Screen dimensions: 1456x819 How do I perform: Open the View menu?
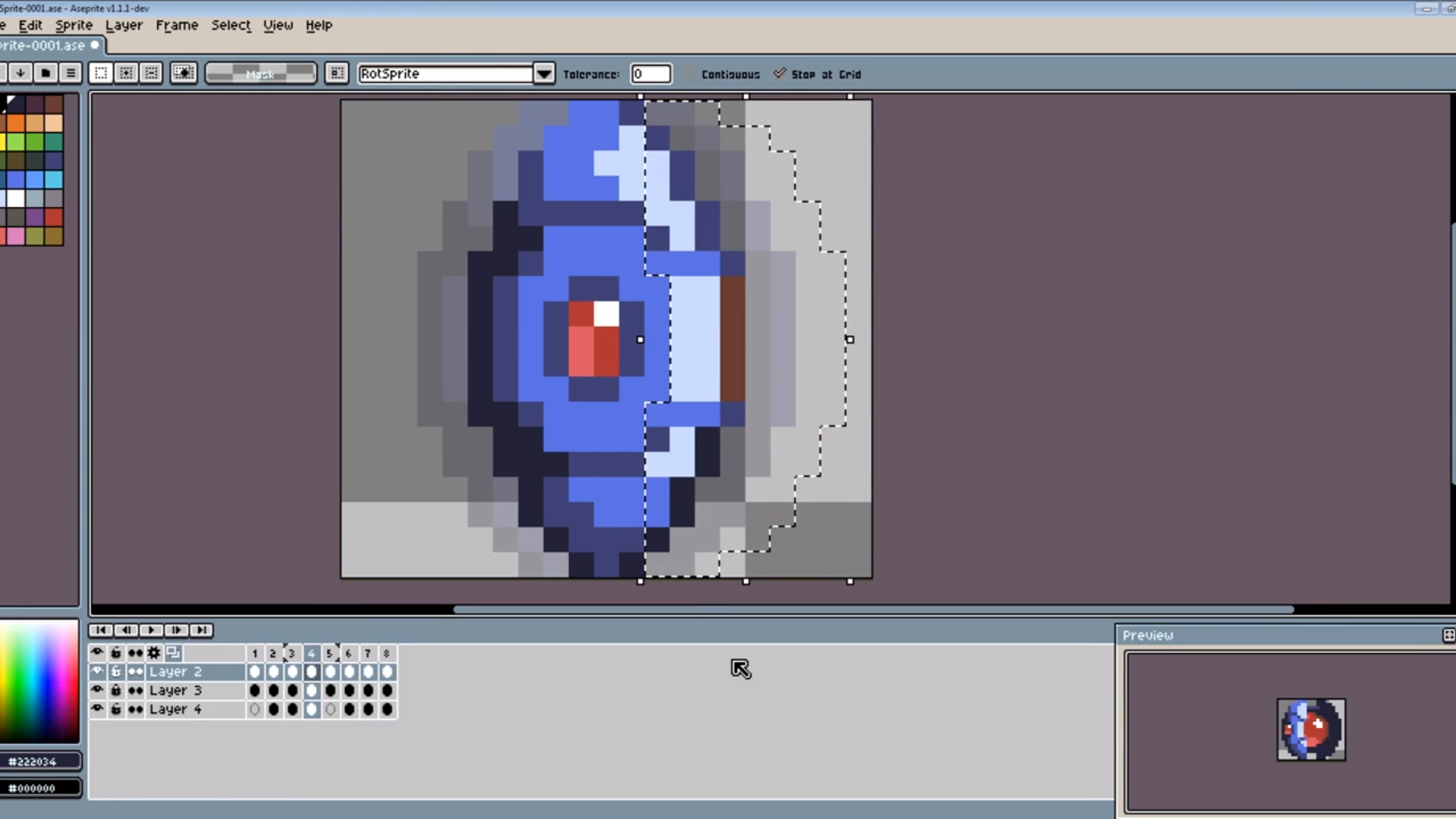tap(278, 25)
